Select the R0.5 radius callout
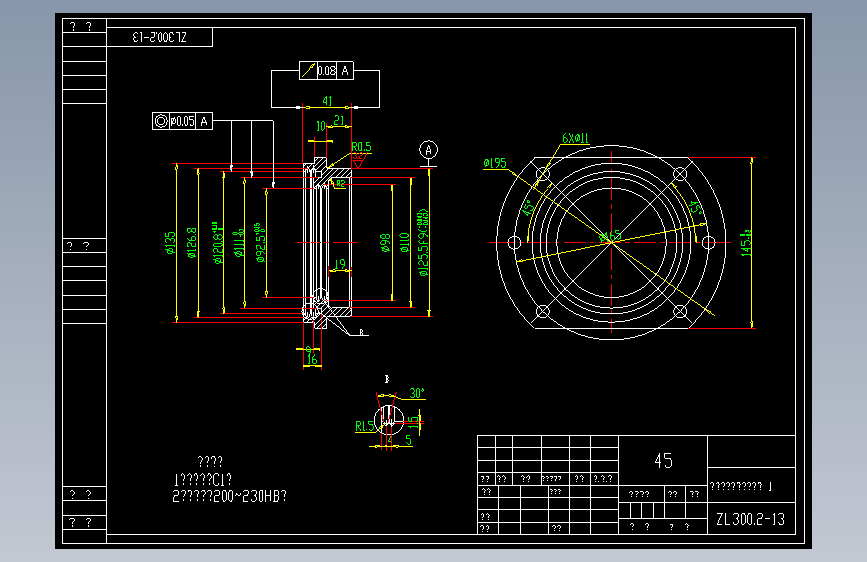 pos(362,147)
